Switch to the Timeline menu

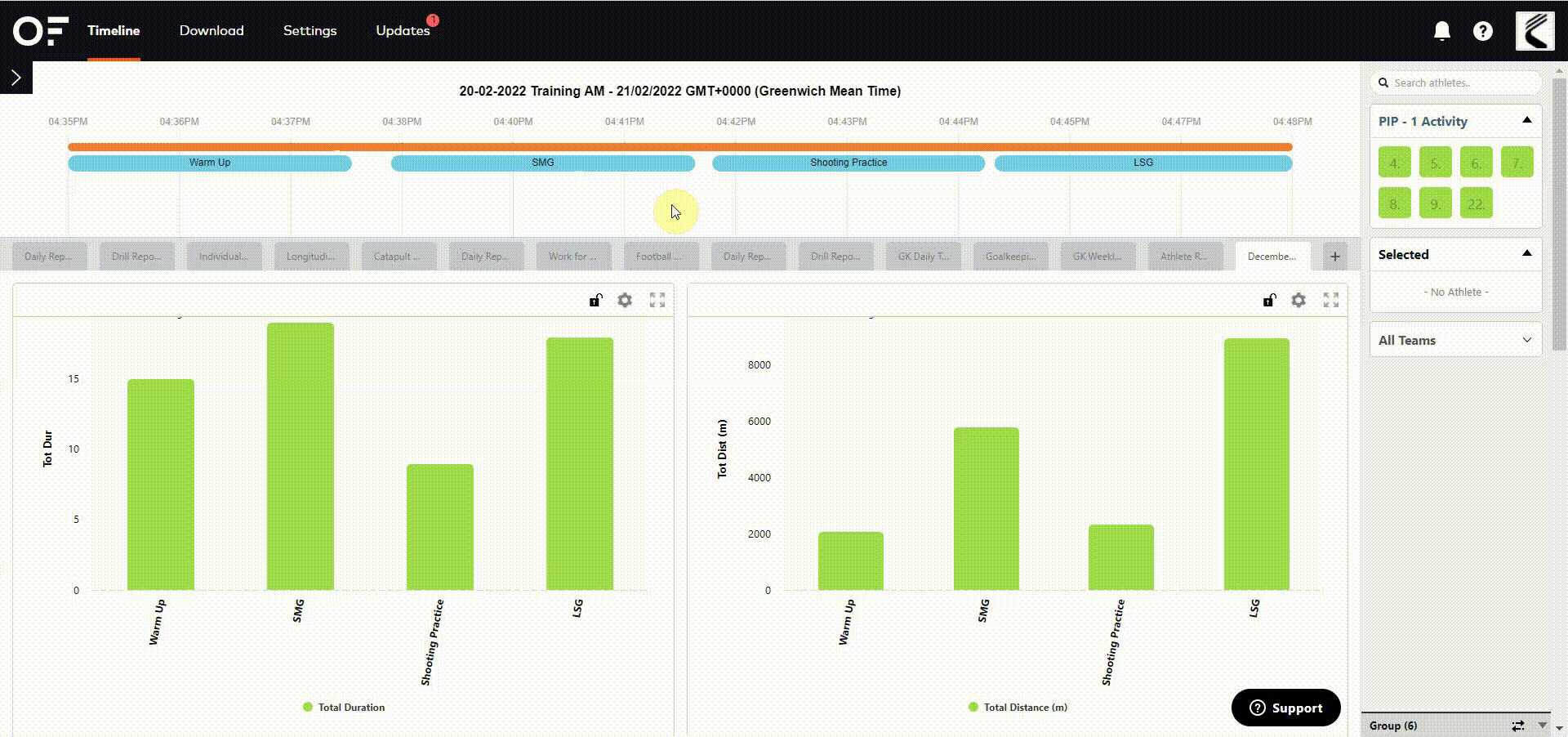click(x=114, y=30)
